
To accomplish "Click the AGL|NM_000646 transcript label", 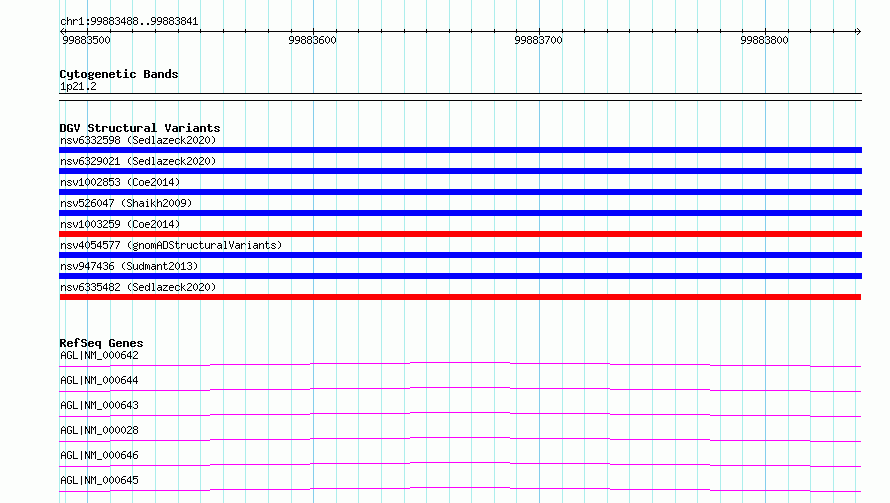I will (x=99, y=455).
